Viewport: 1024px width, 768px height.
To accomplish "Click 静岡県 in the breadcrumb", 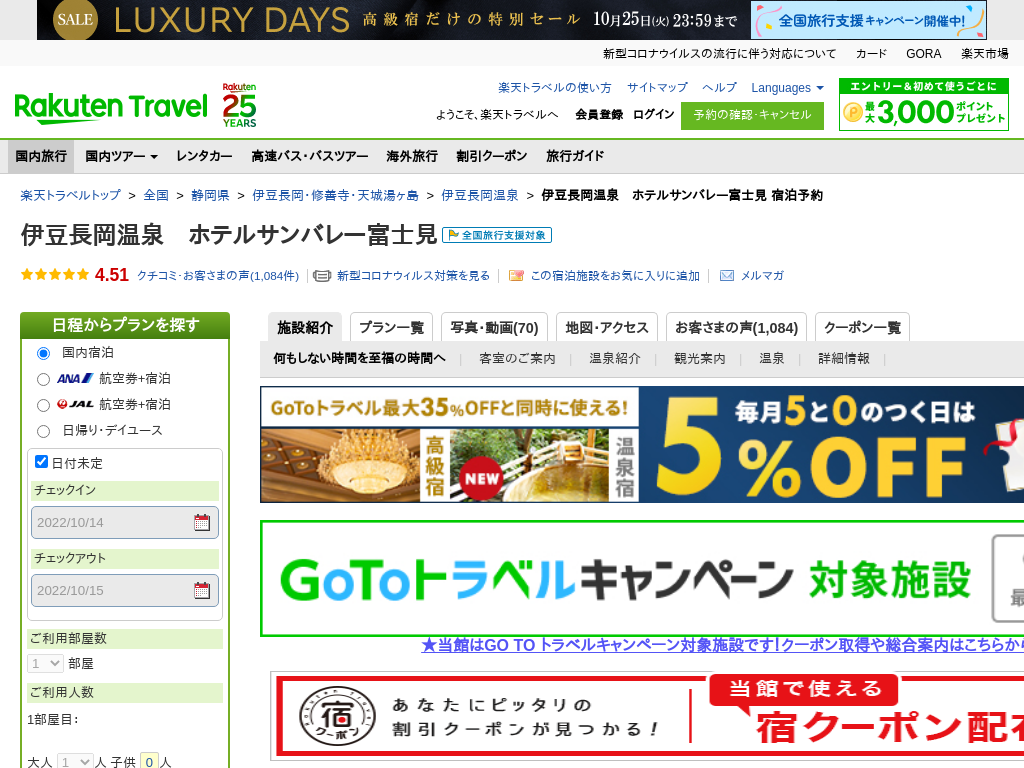I will 210,195.
